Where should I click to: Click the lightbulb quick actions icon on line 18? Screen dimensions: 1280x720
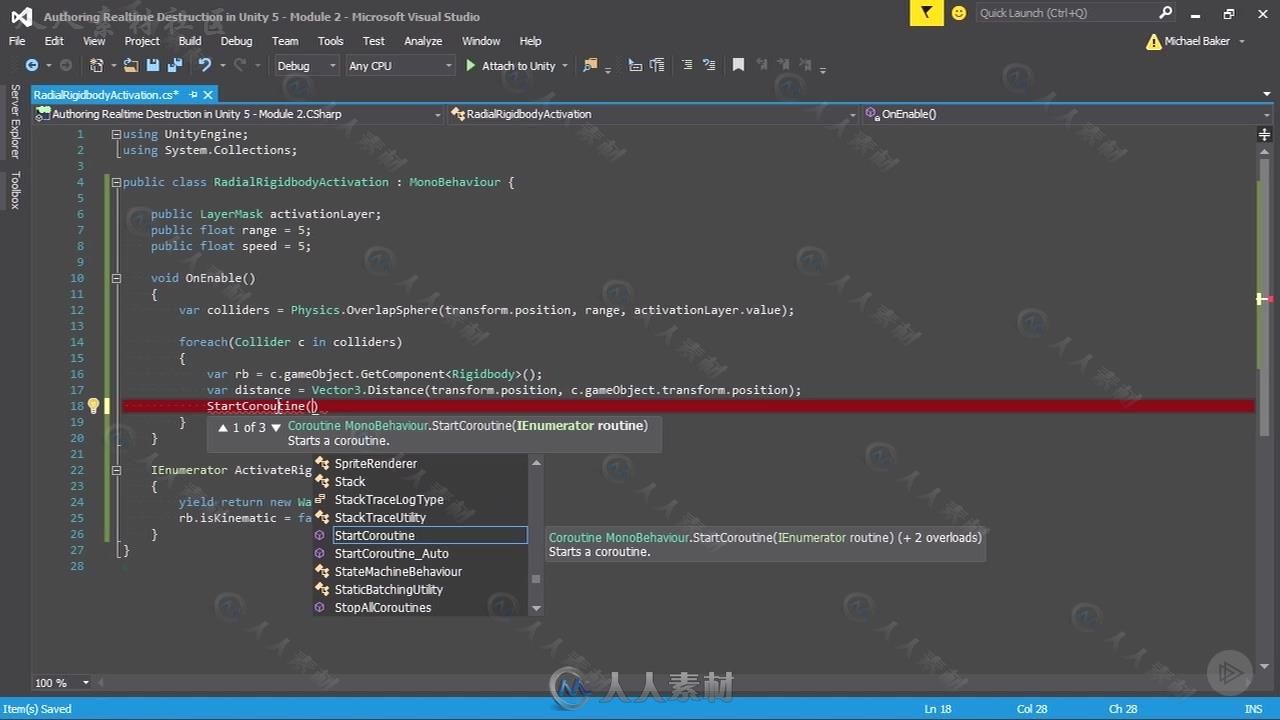[93, 406]
